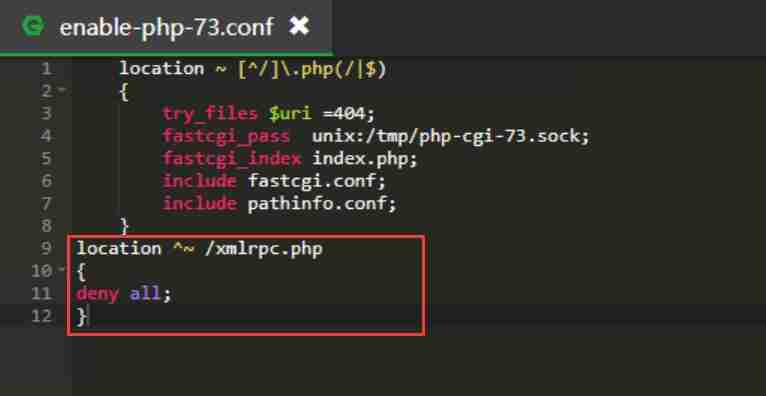Image resolution: width=766 pixels, height=396 pixels.
Task: Click the $uri variable on line 3
Action: click(290, 114)
